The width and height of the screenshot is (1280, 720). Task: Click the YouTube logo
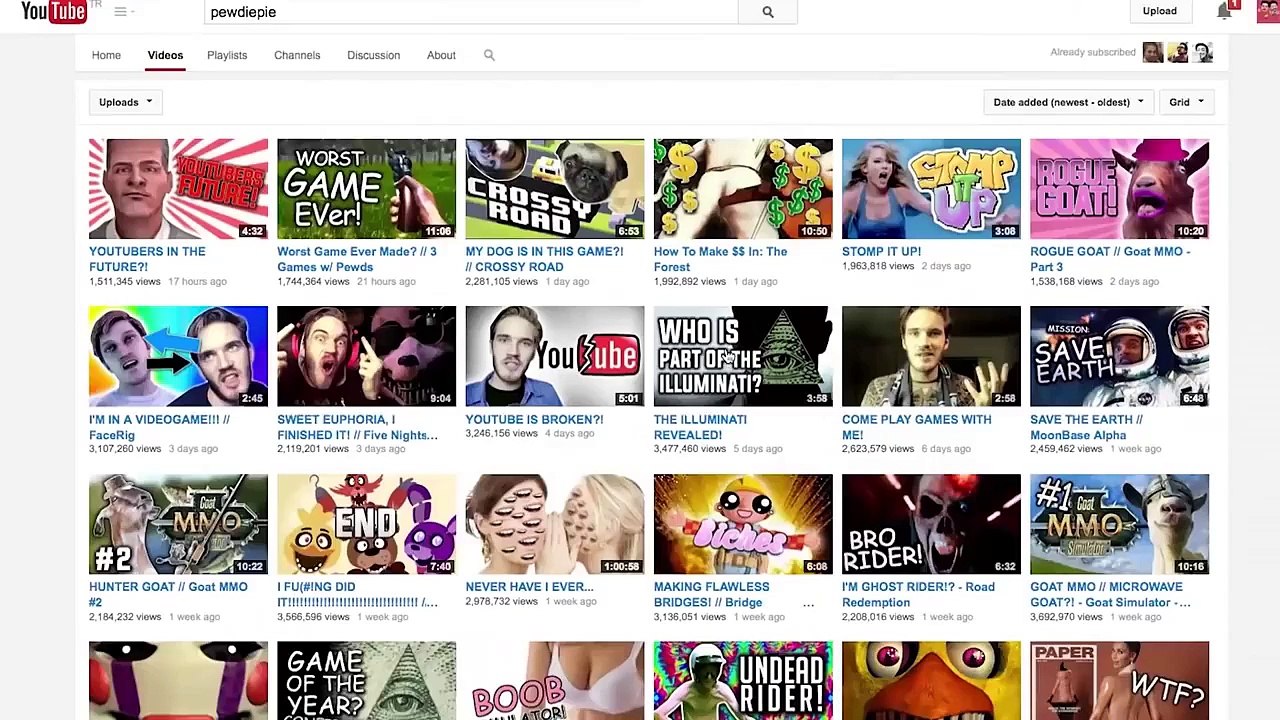click(54, 11)
